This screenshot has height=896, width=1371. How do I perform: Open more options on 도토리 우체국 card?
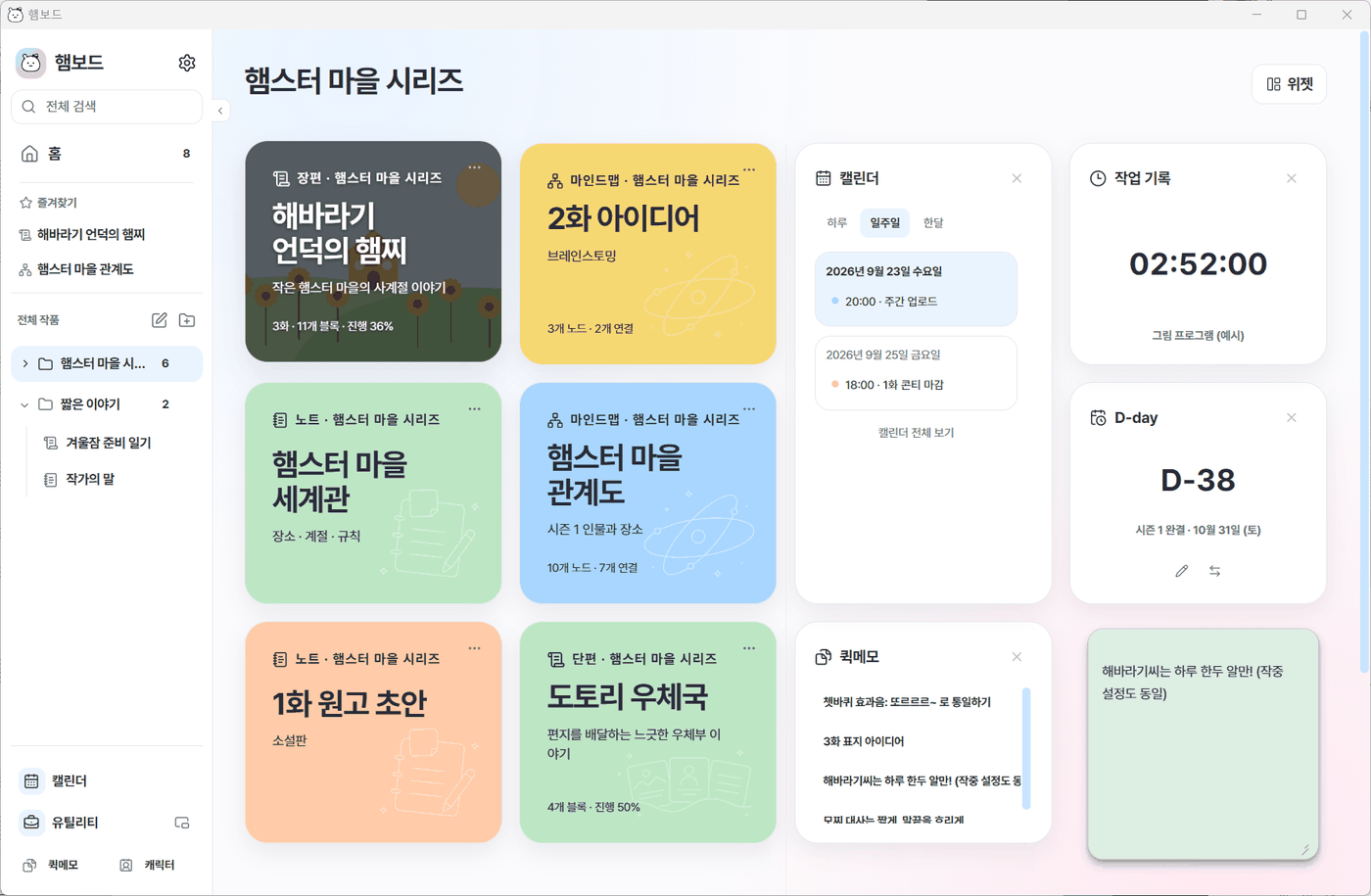pyautogui.click(x=749, y=648)
